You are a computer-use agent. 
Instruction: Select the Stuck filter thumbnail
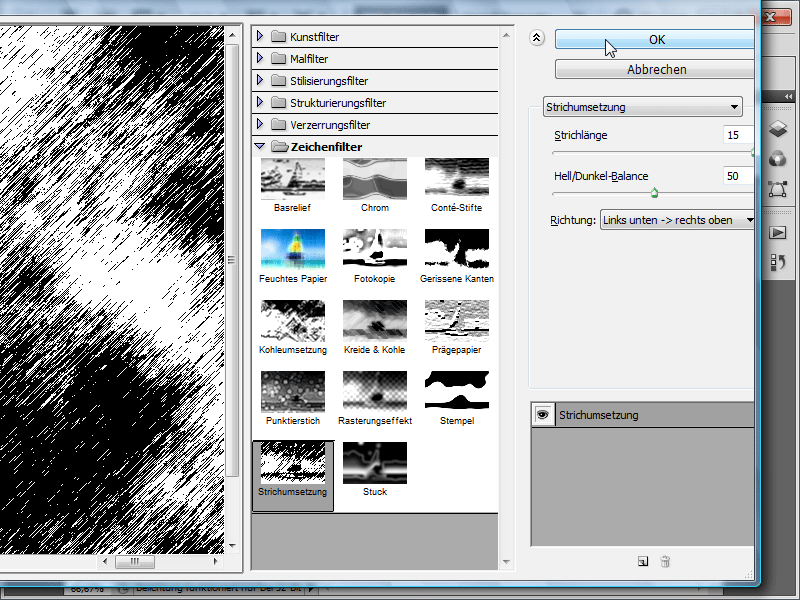(x=374, y=462)
